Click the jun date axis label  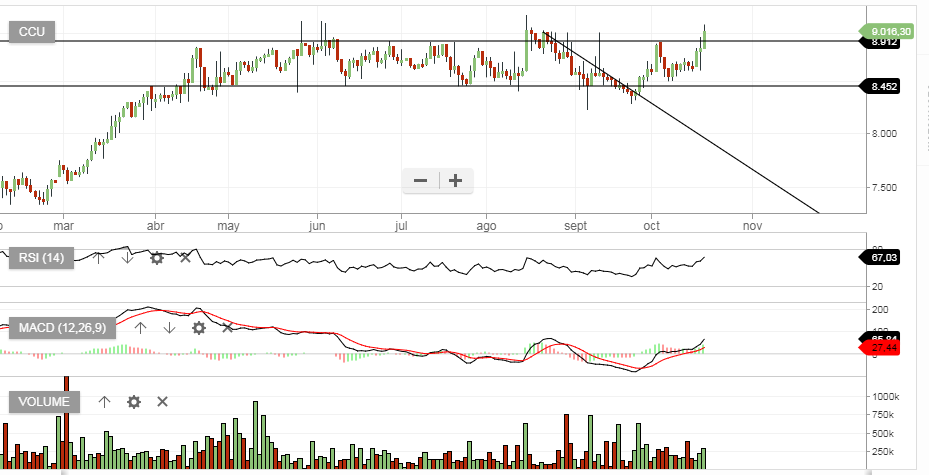pyautogui.click(x=317, y=226)
